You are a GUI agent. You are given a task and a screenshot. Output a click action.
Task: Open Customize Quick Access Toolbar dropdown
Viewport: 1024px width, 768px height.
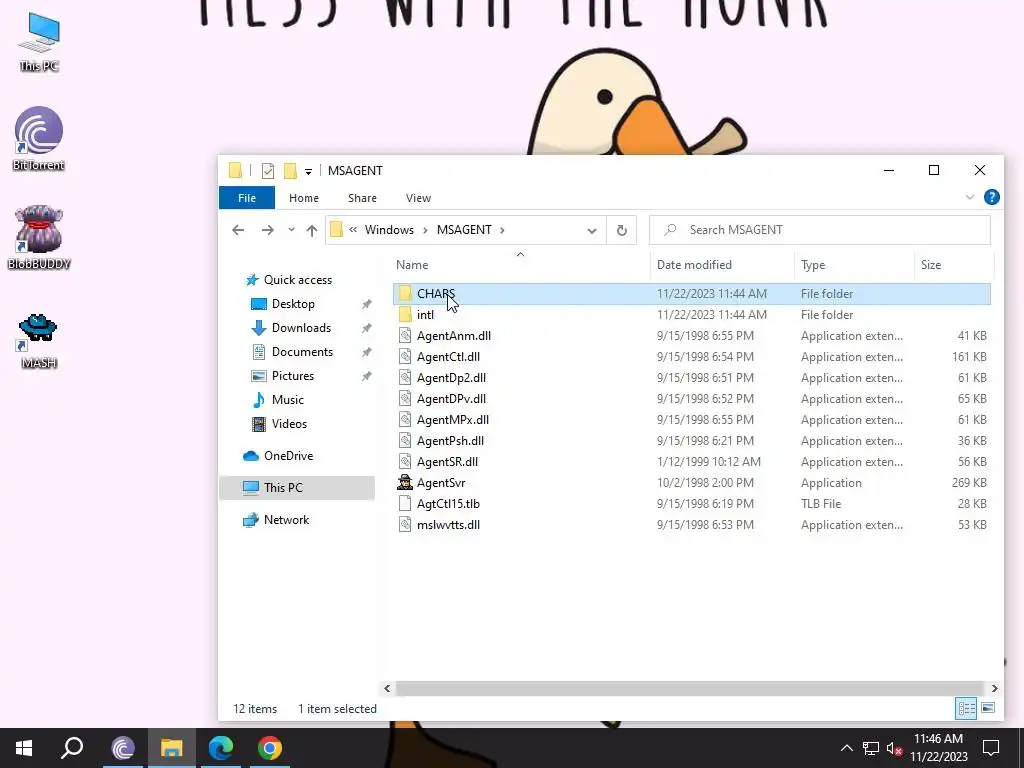click(308, 172)
